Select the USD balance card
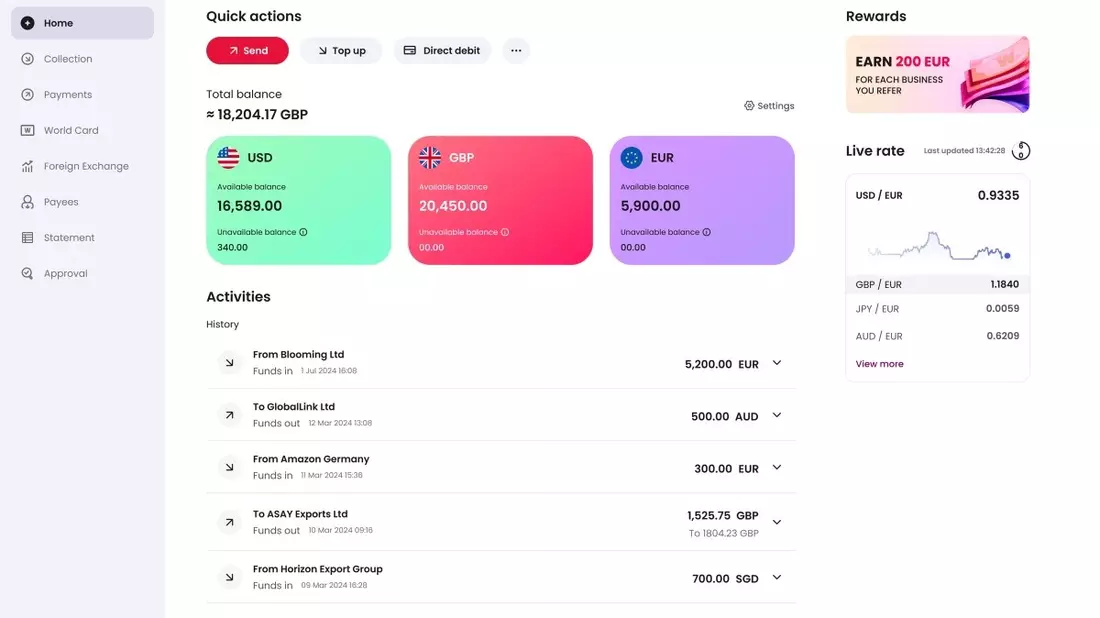The width and height of the screenshot is (1100, 618). [298, 201]
